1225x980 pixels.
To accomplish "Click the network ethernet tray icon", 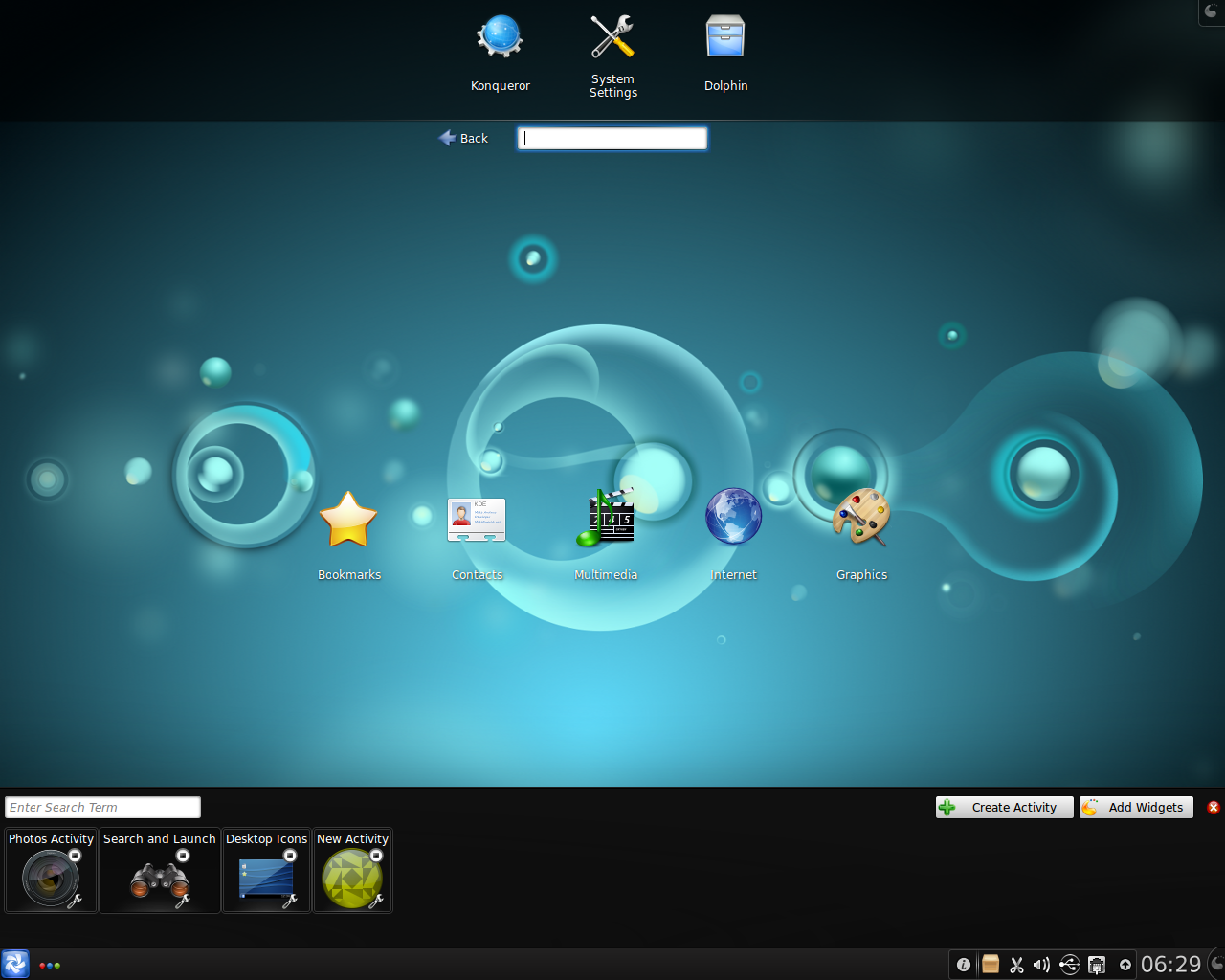I will pyautogui.click(x=1097, y=965).
